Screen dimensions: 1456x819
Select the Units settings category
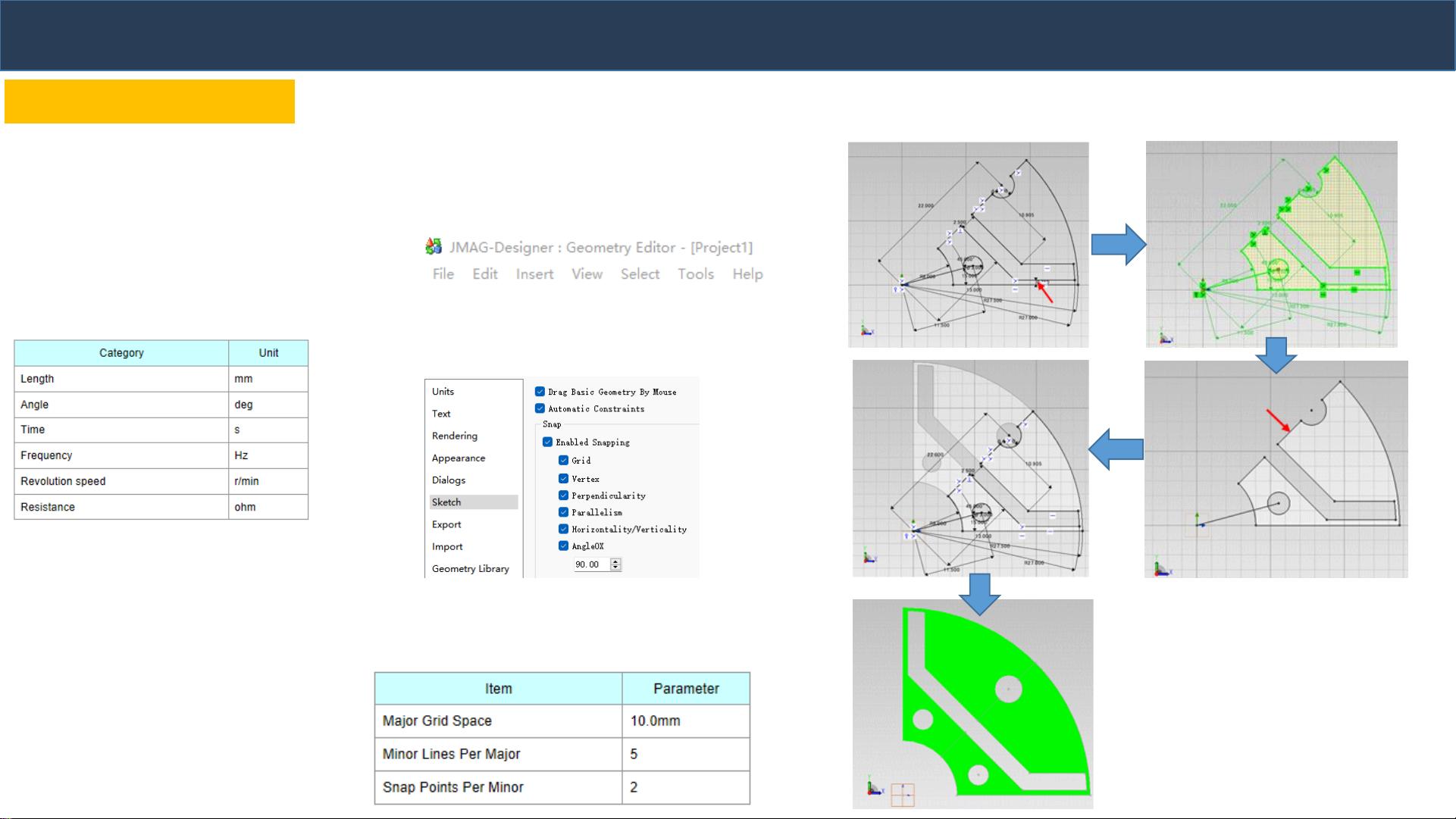point(443,392)
